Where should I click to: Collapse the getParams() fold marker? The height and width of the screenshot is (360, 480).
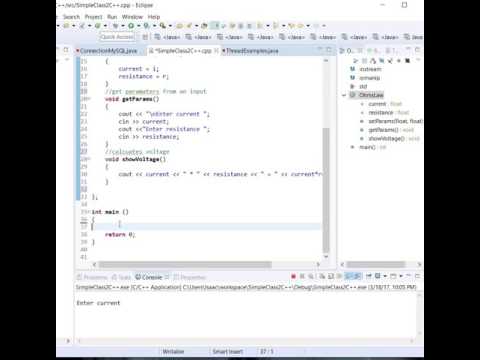pyautogui.click(x=89, y=99)
